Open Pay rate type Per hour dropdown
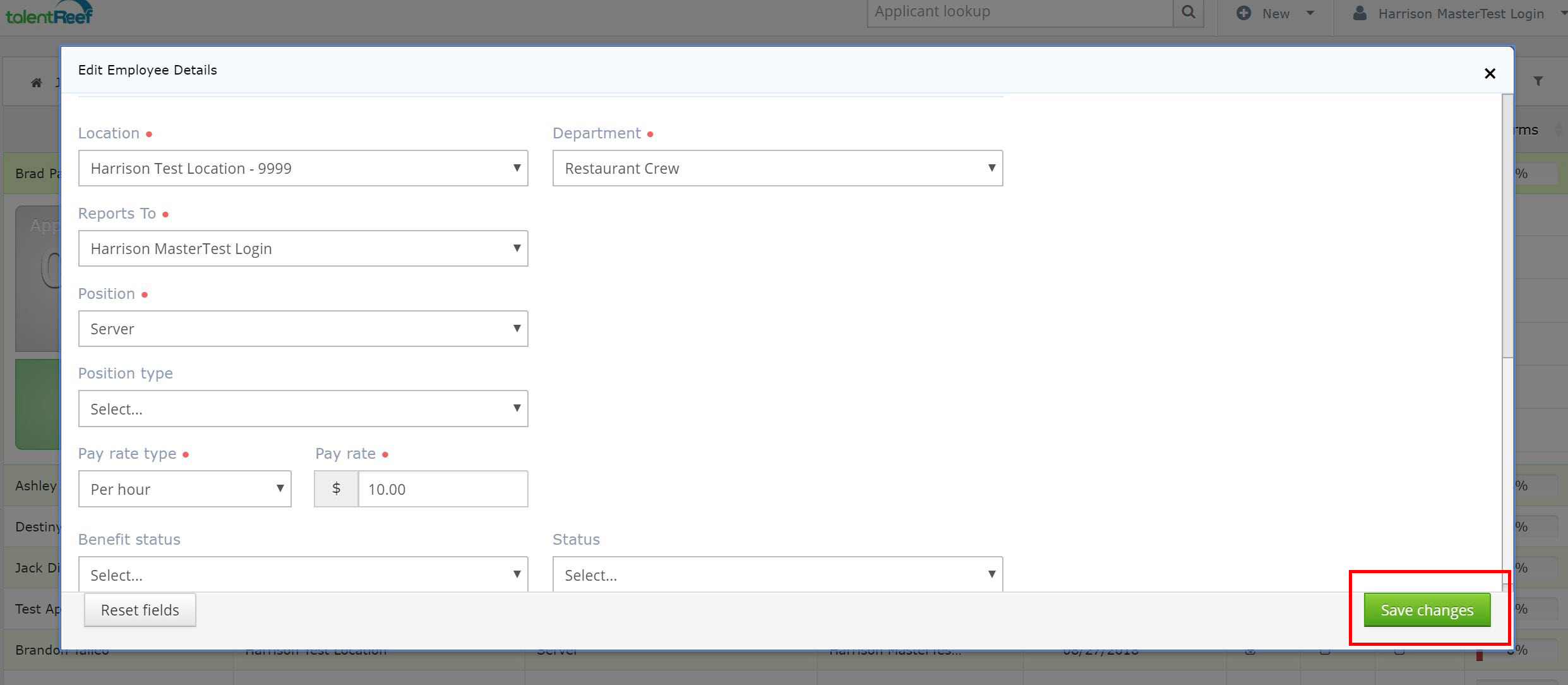 (x=184, y=488)
